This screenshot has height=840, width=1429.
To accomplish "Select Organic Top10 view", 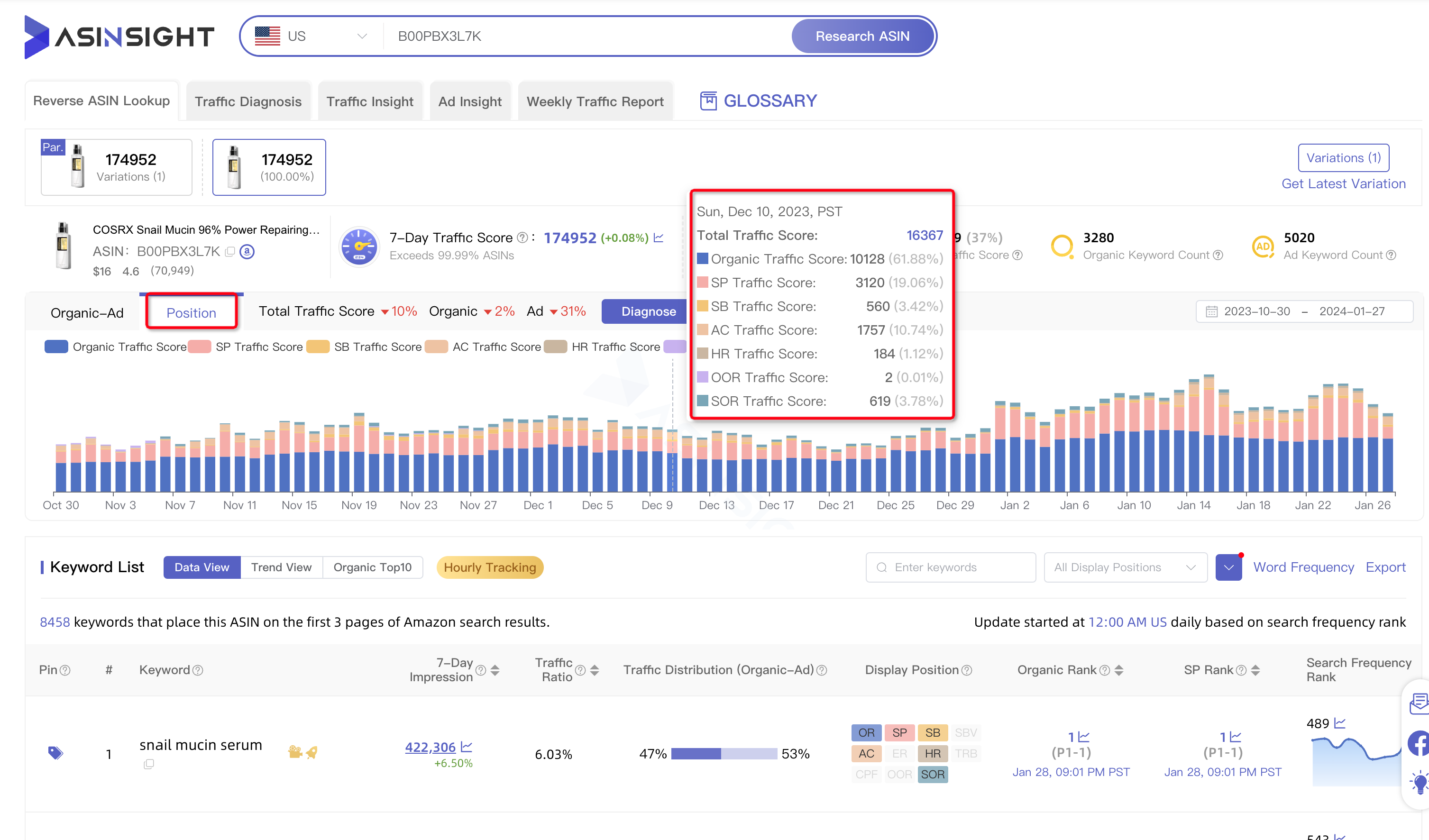I will pyautogui.click(x=372, y=567).
